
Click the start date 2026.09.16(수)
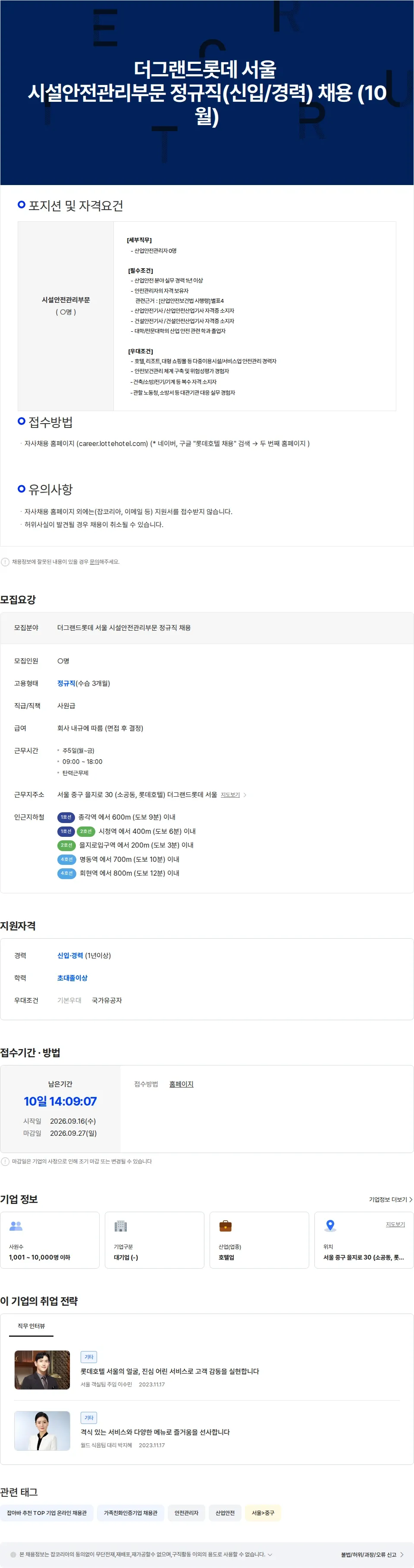(x=73, y=1121)
